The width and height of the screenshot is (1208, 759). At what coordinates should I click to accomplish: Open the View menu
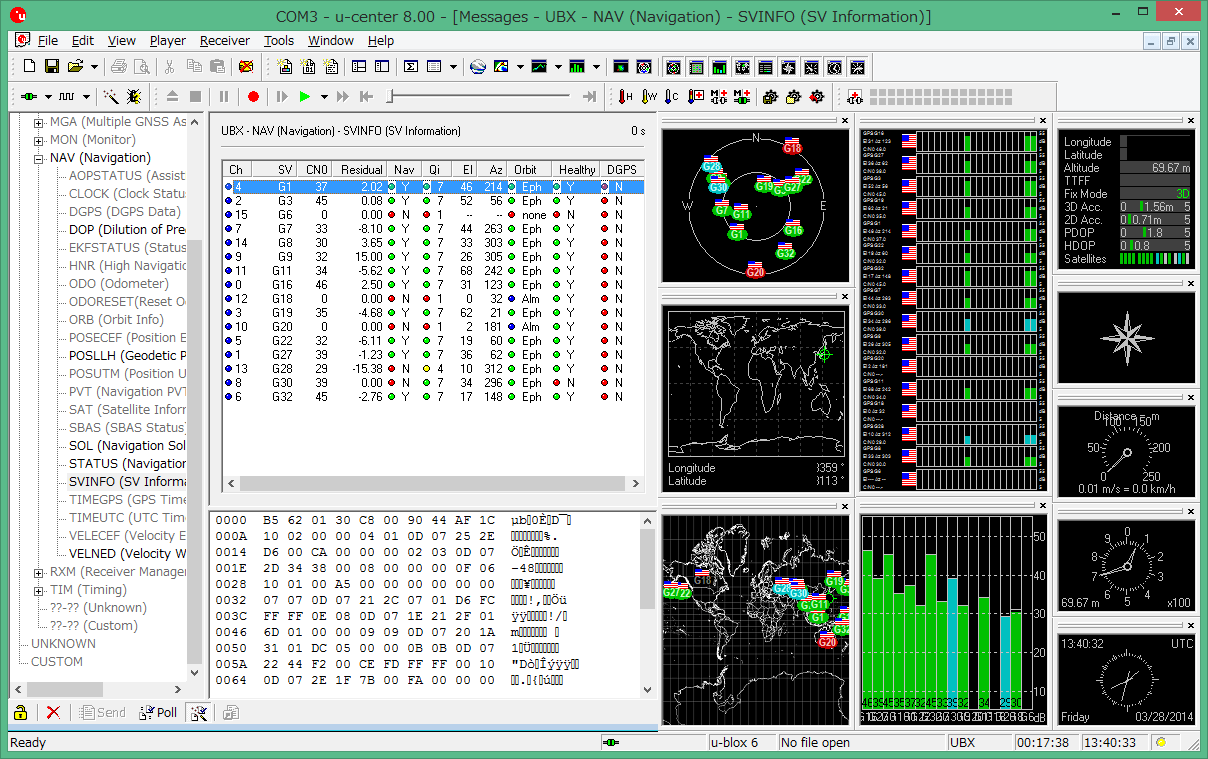point(122,40)
